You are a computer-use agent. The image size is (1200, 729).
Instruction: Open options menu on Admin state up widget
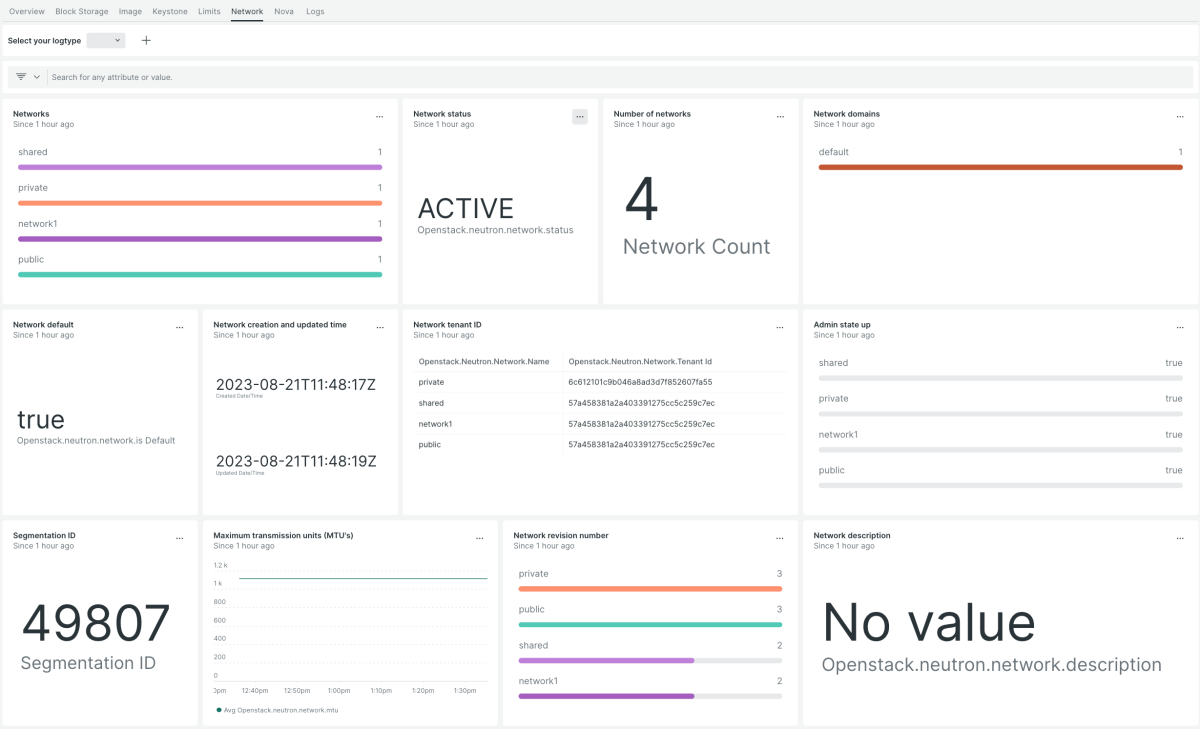(x=1180, y=328)
